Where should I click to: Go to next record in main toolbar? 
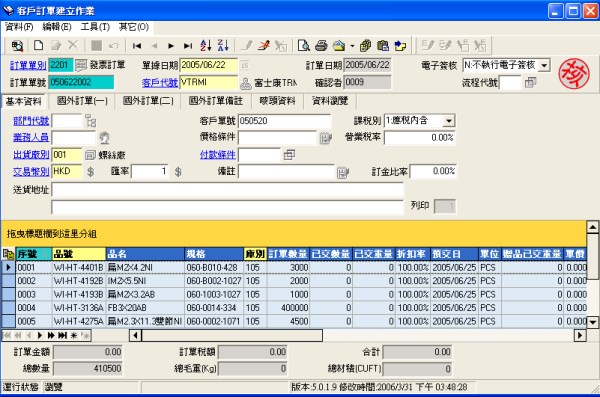(x=171, y=46)
